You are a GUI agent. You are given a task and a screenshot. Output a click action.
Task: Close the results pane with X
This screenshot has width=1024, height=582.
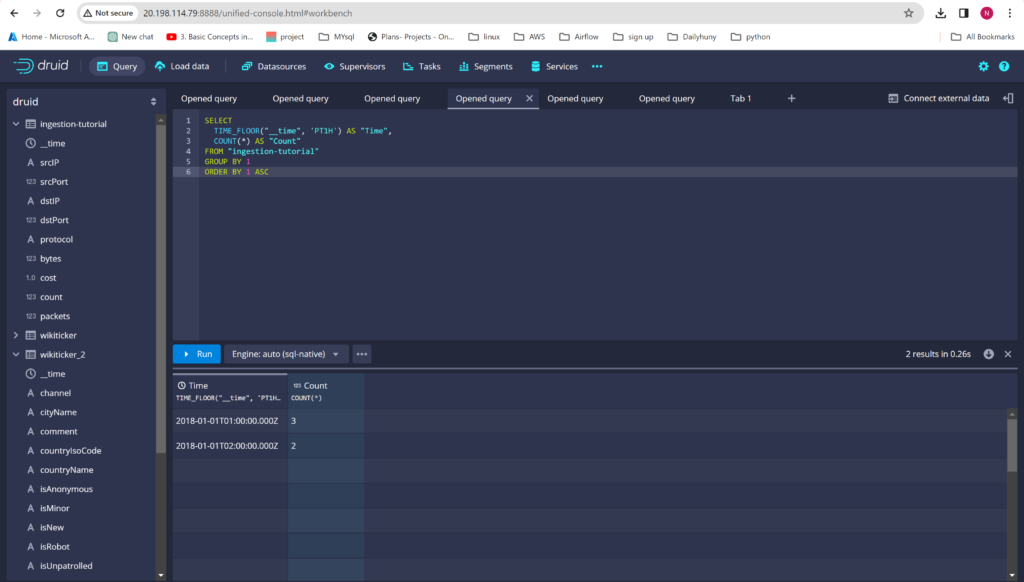tap(1008, 354)
